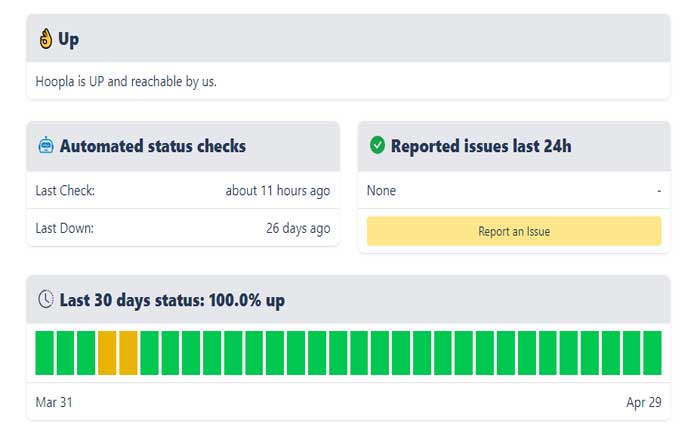Click the 'Last Check:' label
The image size is (700, 430).
(65, 191)
